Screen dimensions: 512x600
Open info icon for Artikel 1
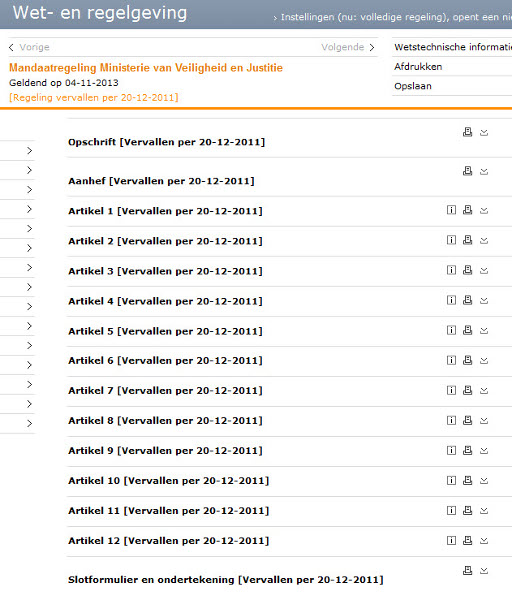[x=451, y=210]
